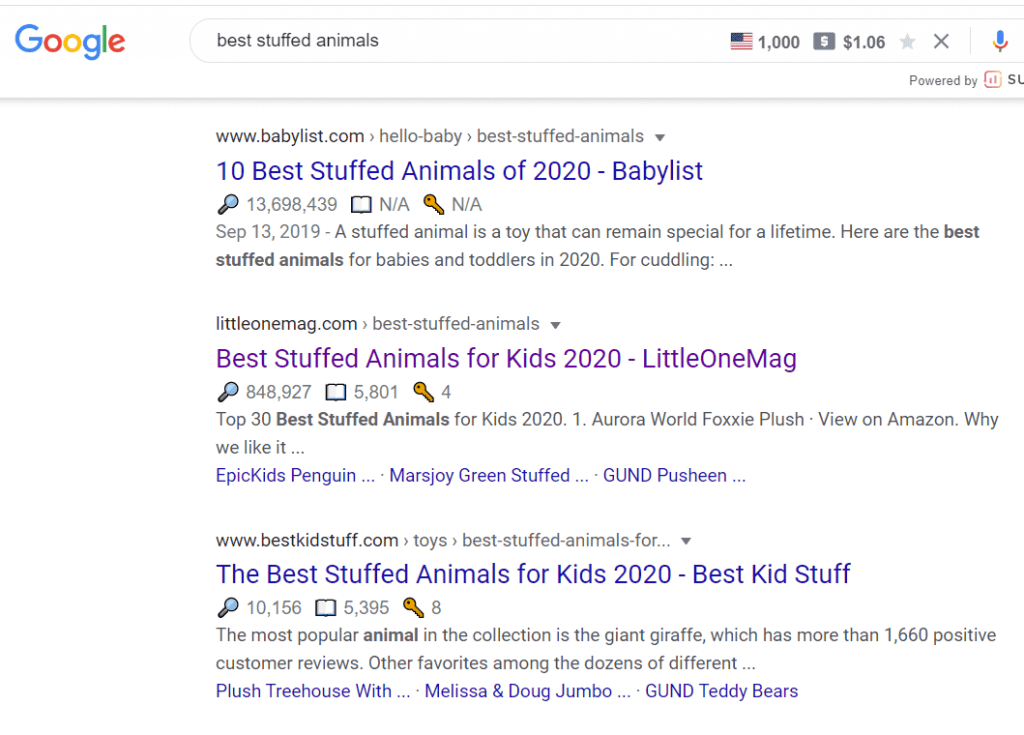This screenshot has height=735, width=1024.
Task: Click the book icon in LittleOneMag result
Action: 336,393
